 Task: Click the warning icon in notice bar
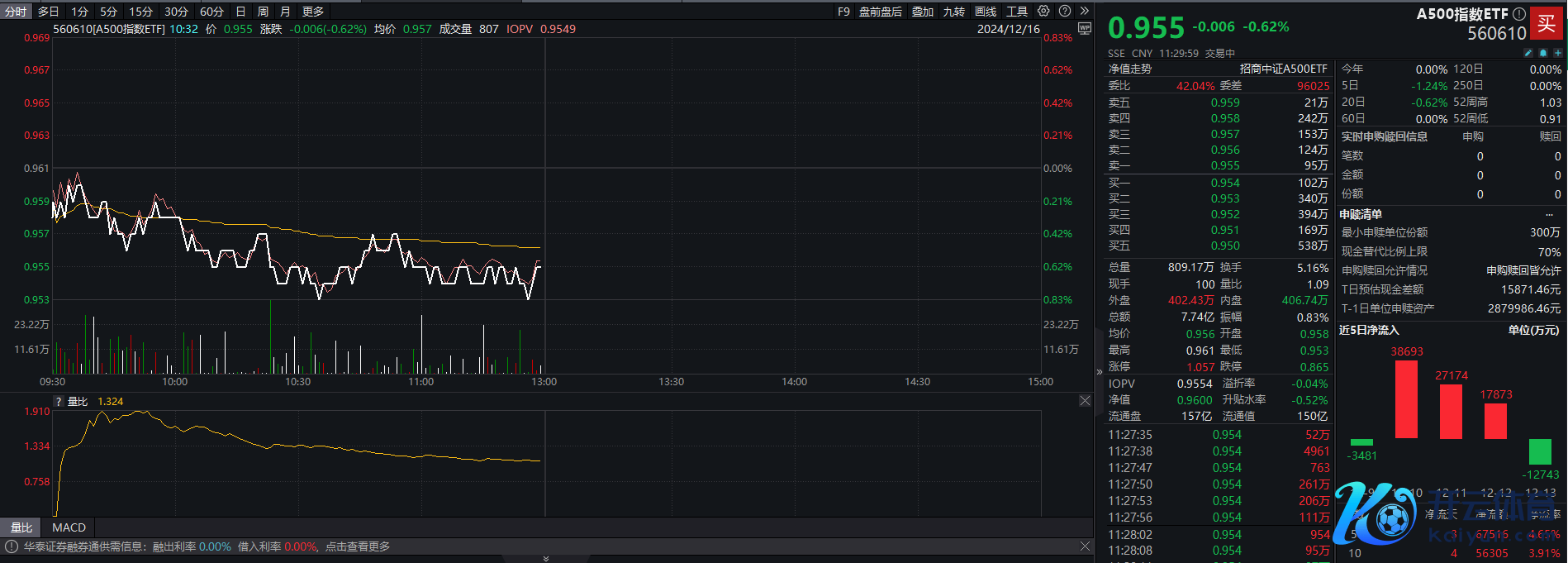click(12, 546)
